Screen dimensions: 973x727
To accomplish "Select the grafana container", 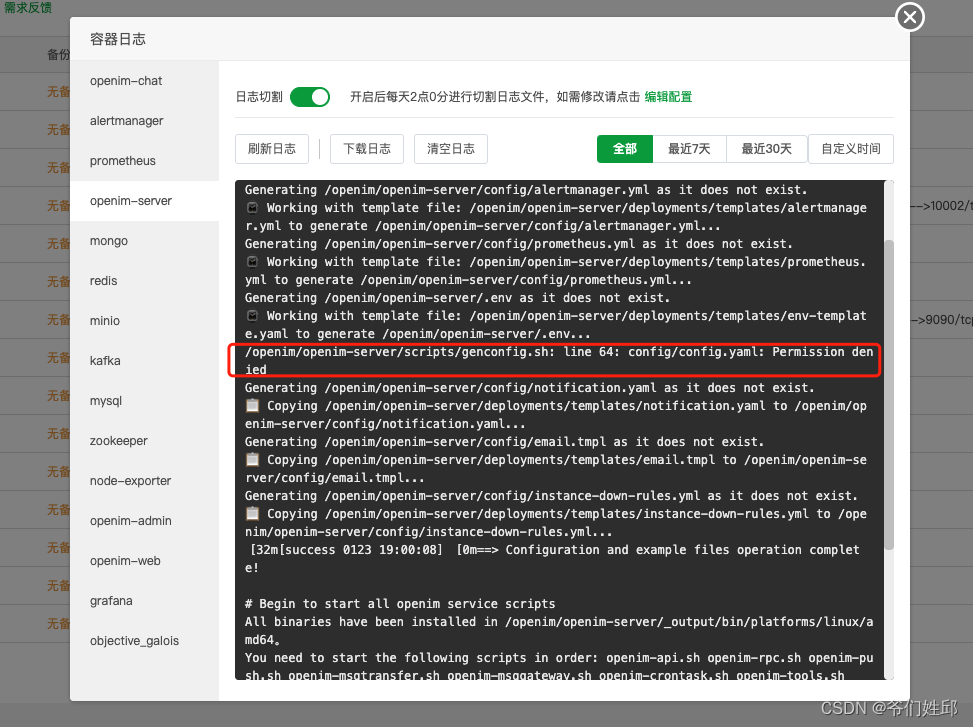I will tap(145, 601).
